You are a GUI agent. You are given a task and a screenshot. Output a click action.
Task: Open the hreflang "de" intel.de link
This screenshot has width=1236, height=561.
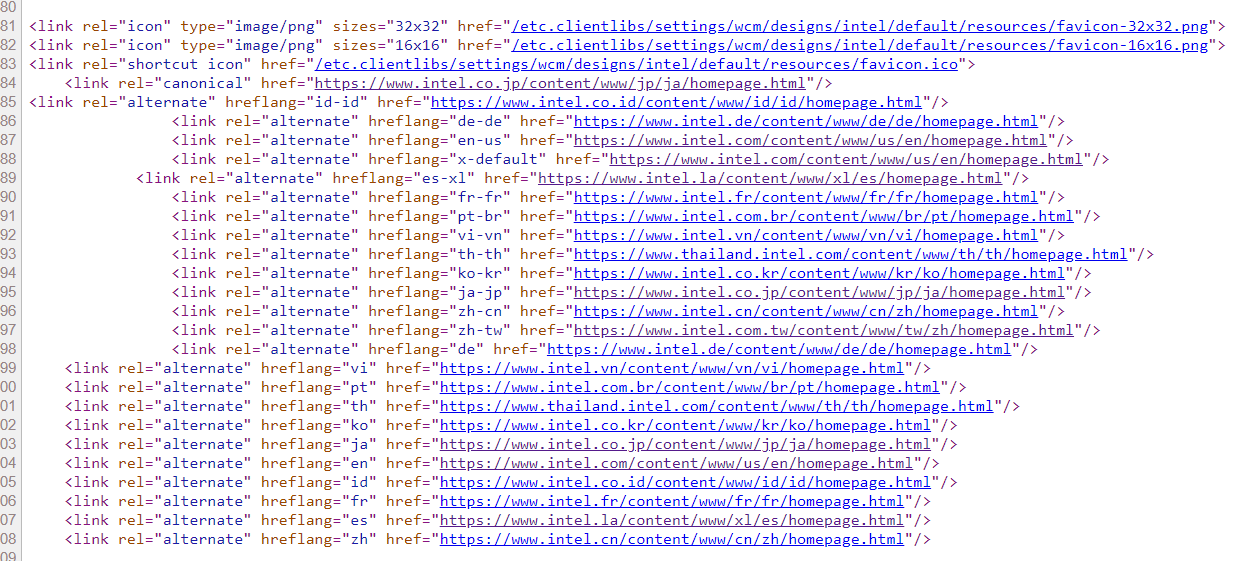[x=779, y=349]
